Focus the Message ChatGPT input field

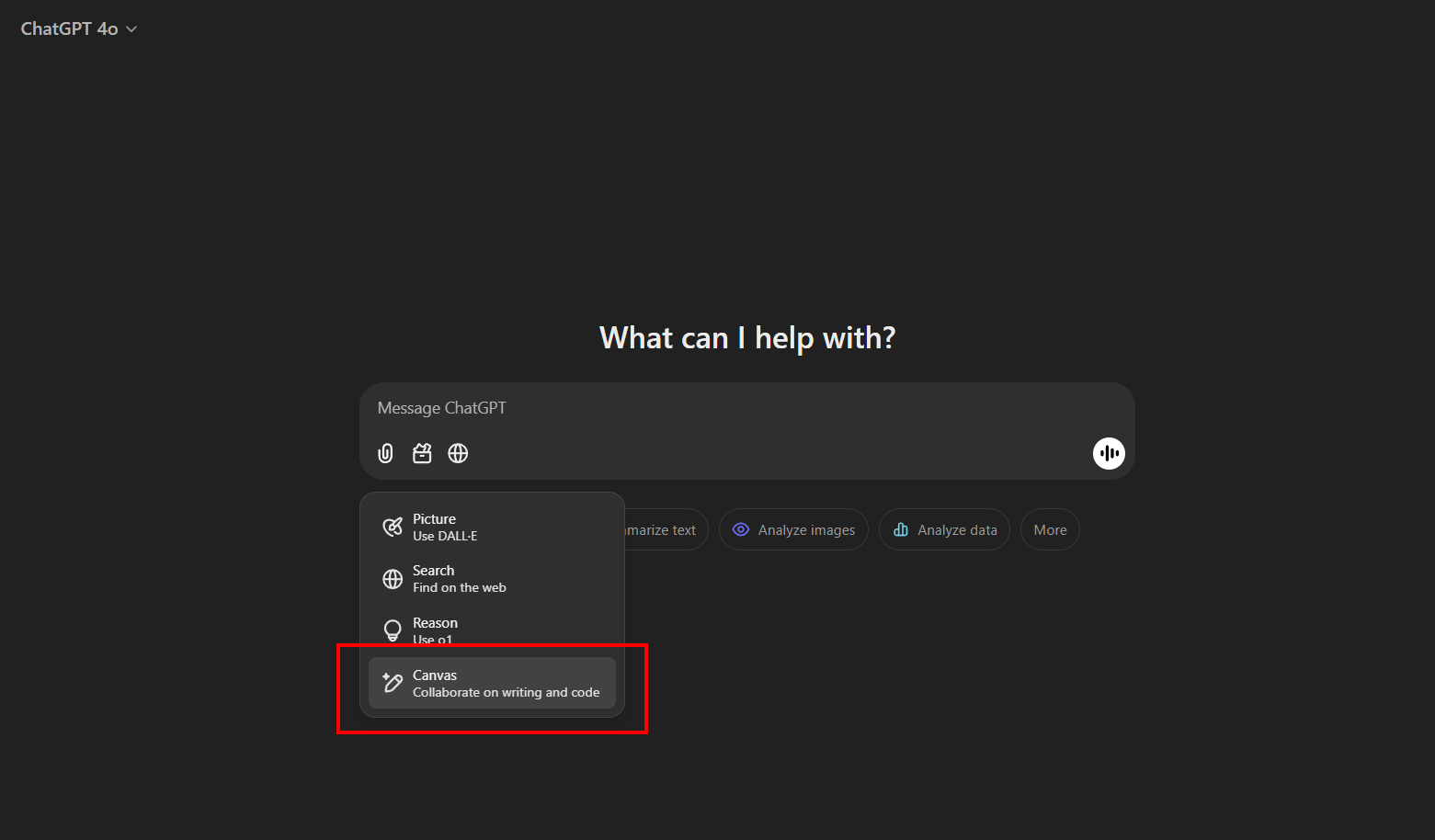tap(746, 408)
